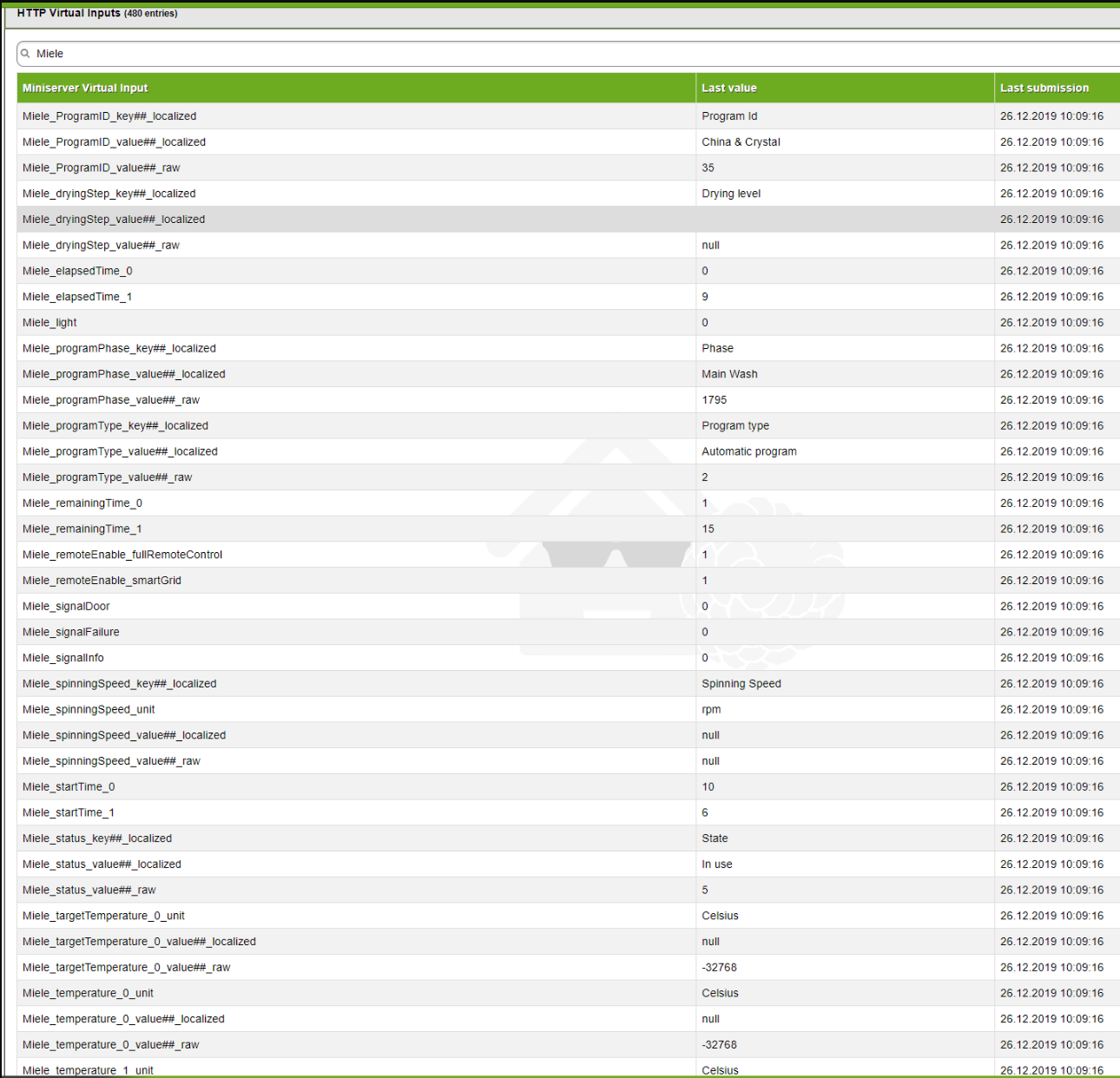Image resolution: width=1120 pixels, height=1078 pixels.
Task: Select row Miele_temperature_0_value##_localized
Action: [569, 1019]
